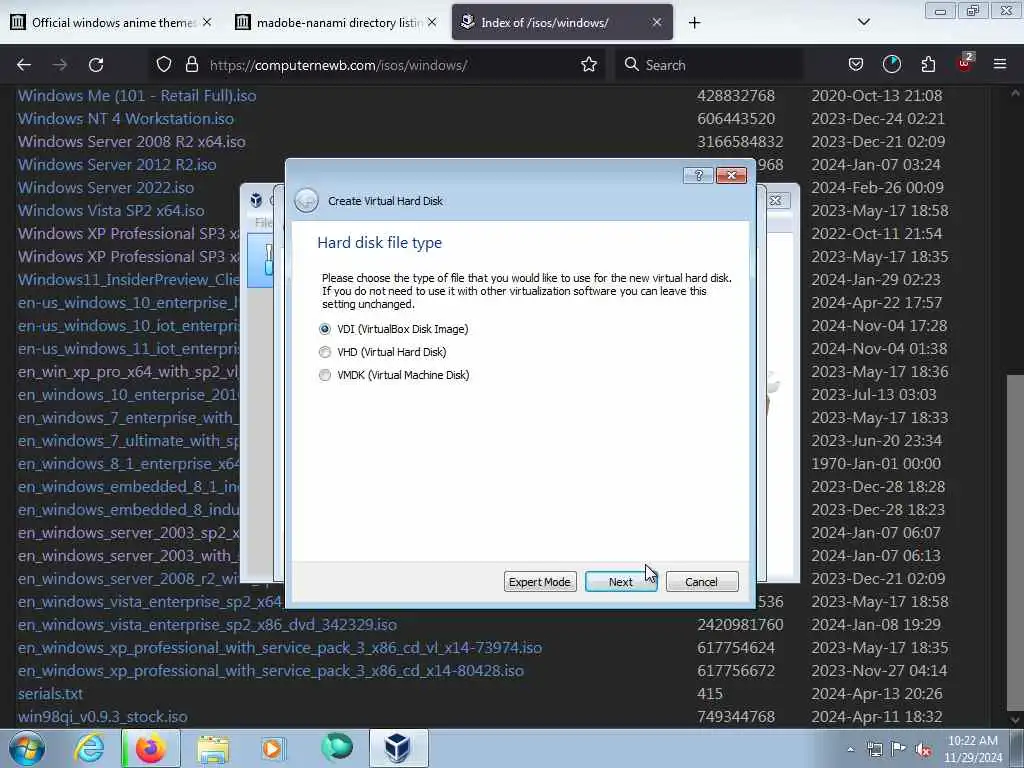Go back in Firefox history
This screenshot has height=768, width=1024.
point(24,65)
